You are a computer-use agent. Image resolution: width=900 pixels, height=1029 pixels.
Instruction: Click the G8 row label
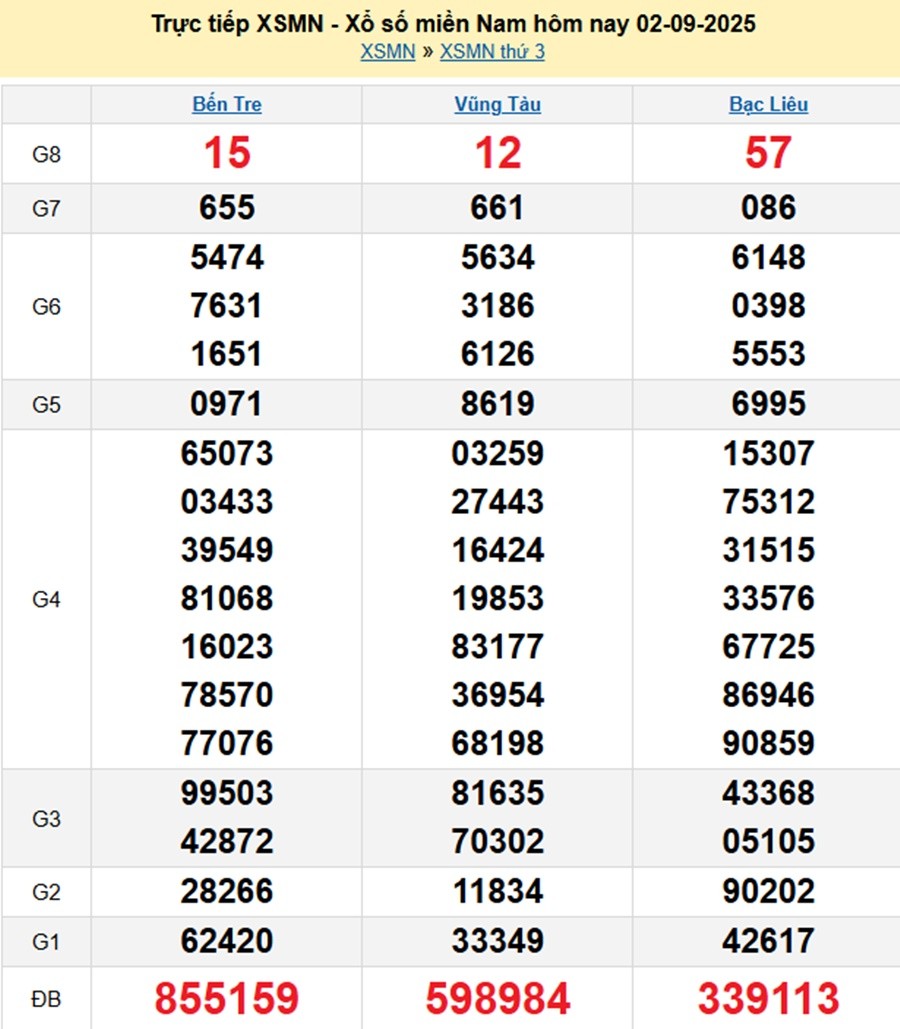(x=47, y=154)
